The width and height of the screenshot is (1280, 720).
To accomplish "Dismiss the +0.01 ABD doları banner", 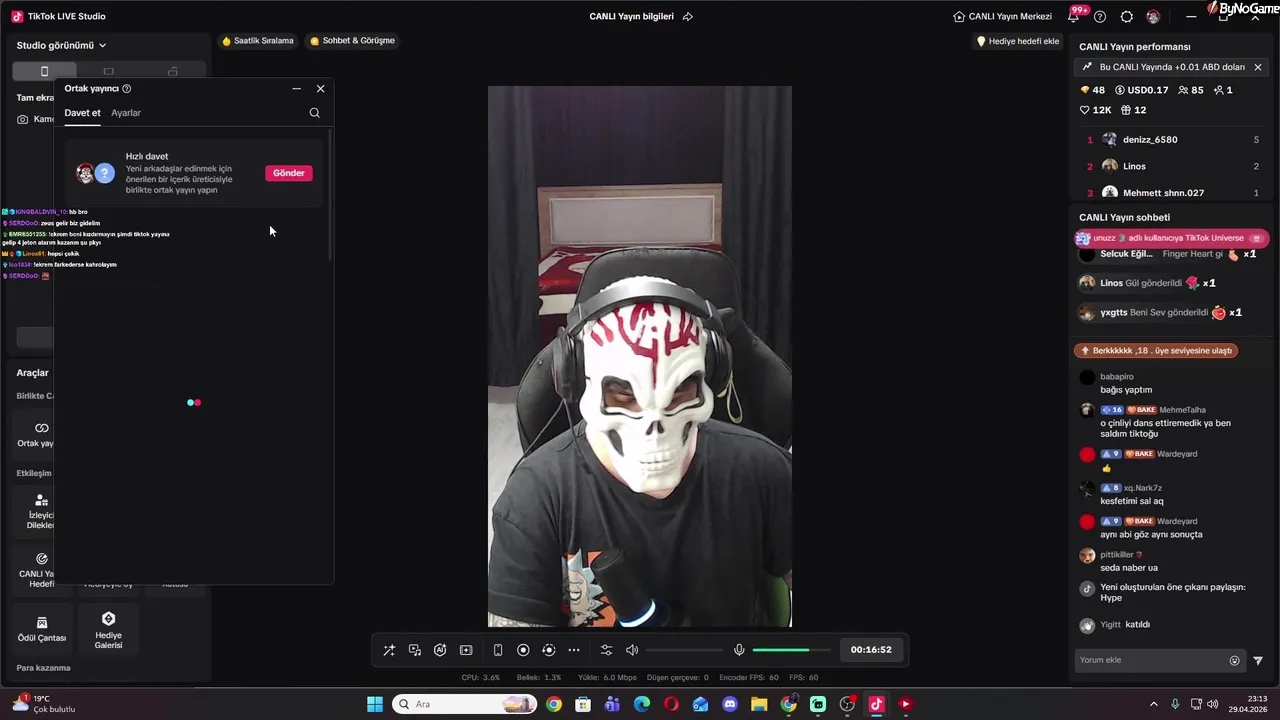I will click(1258, 67).
